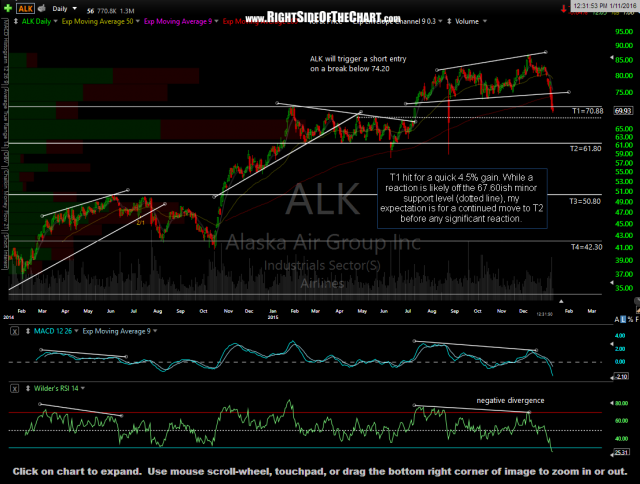Click the 69.93 current price tag
The width and height of the screenshot is (640, 484).
click(x=623, y=111)
